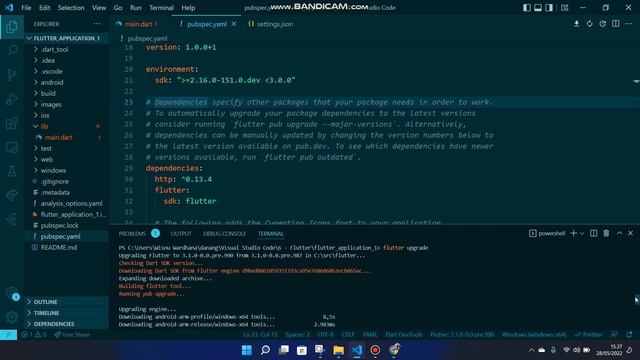Open the Manage gear settings icon
Viewport: 640px width, 360px height.
tap(12, 317)
